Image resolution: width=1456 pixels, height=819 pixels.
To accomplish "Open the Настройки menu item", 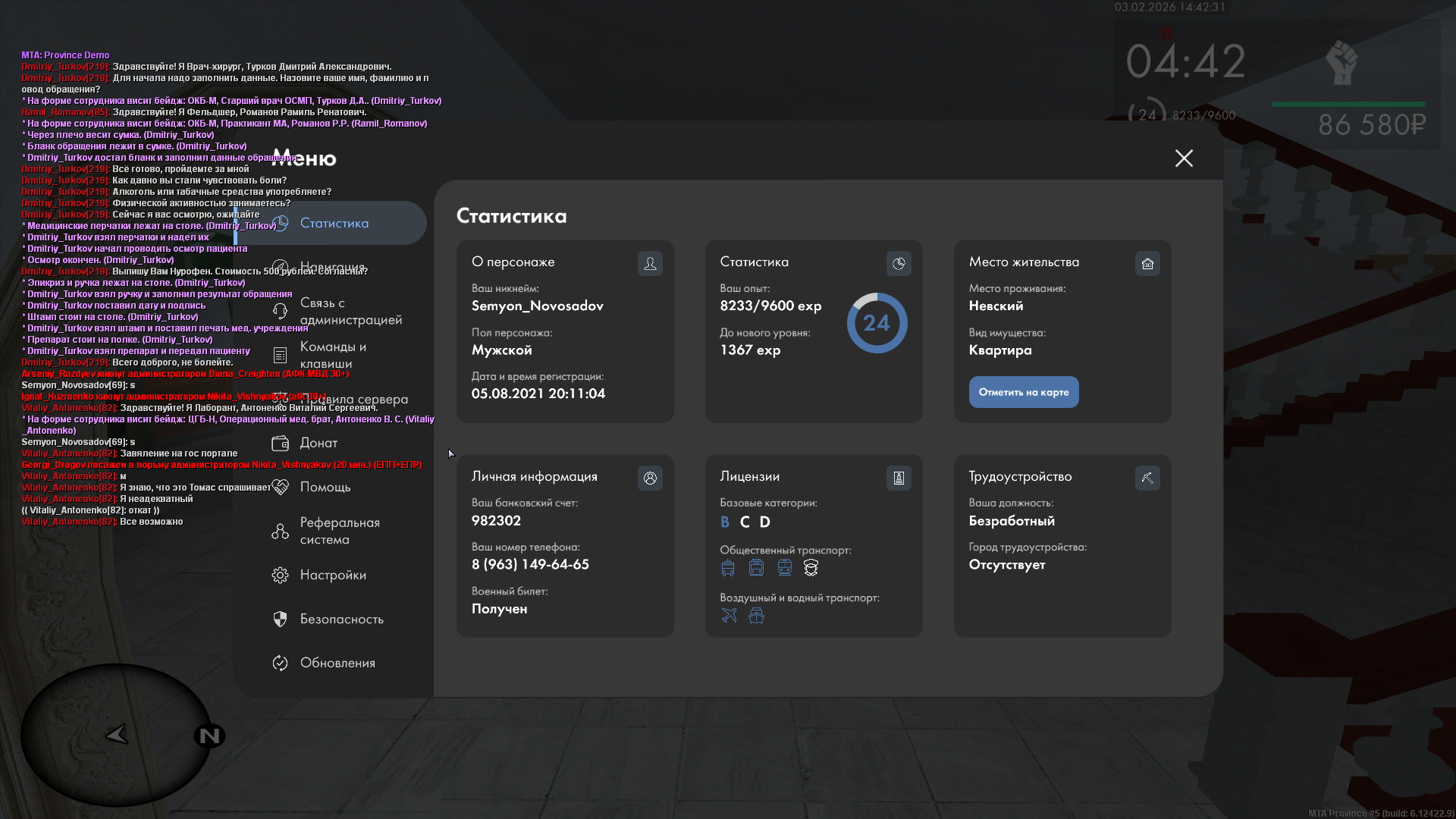I will pos(332,575).
